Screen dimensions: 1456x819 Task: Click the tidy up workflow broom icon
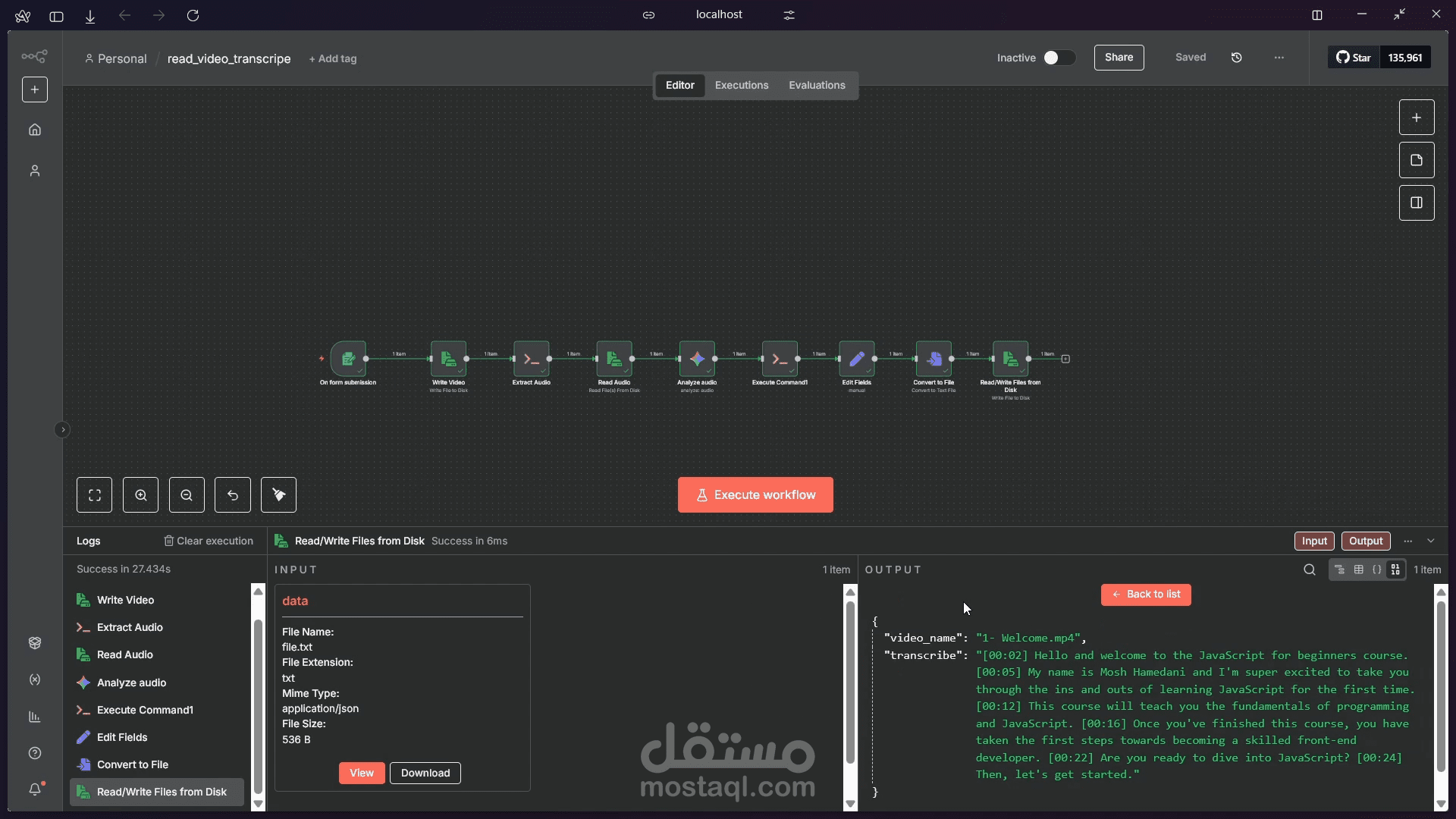(278, 495)
